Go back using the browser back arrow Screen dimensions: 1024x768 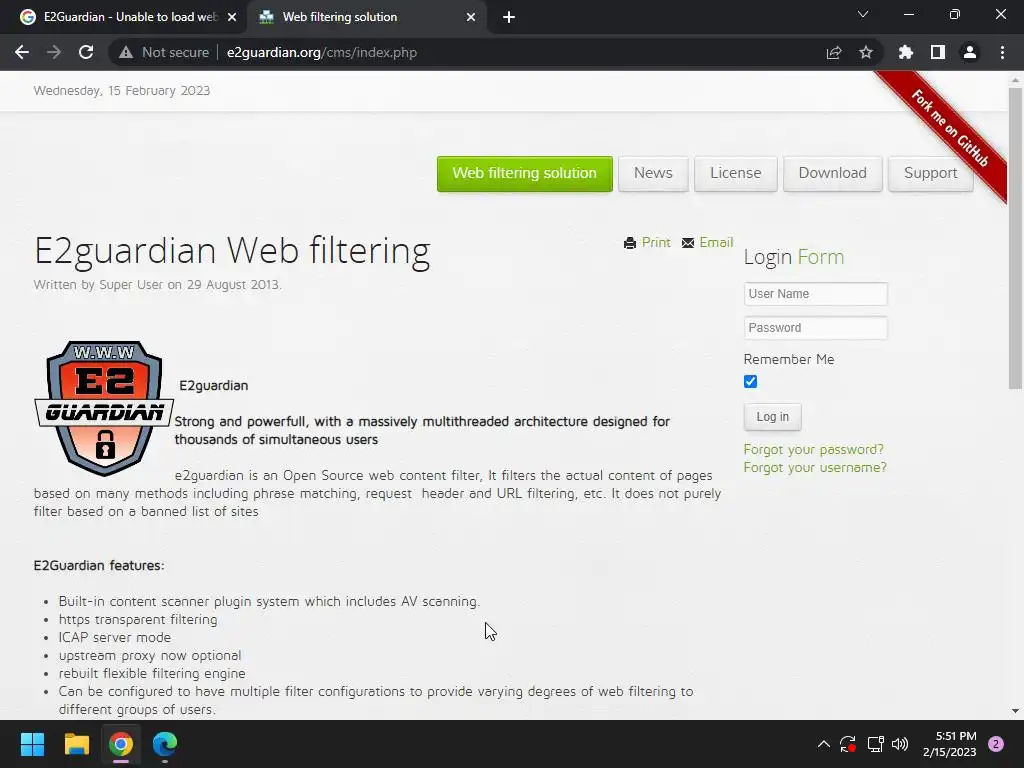click(22, 52)
